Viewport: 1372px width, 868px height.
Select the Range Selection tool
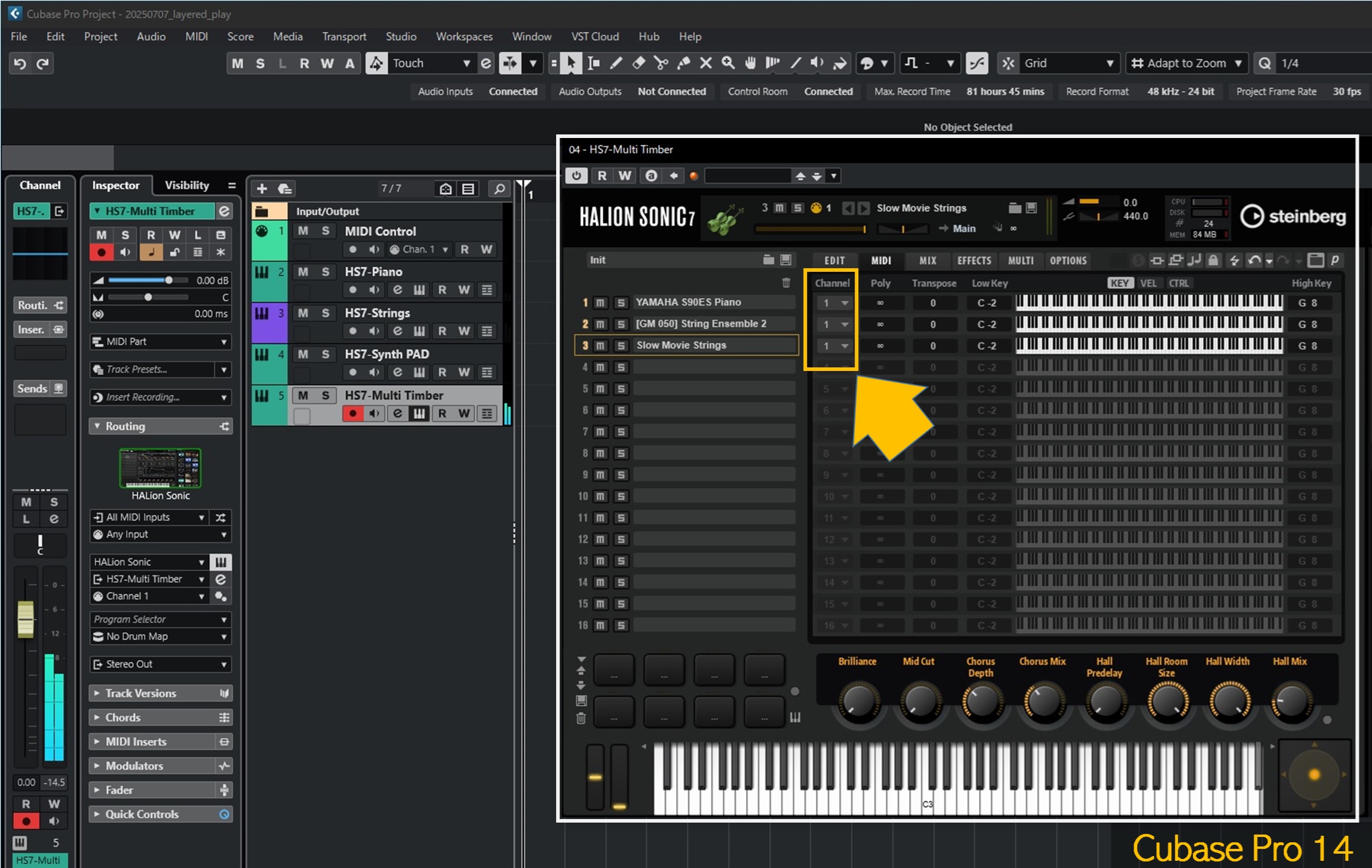click(x=593, y=63)
